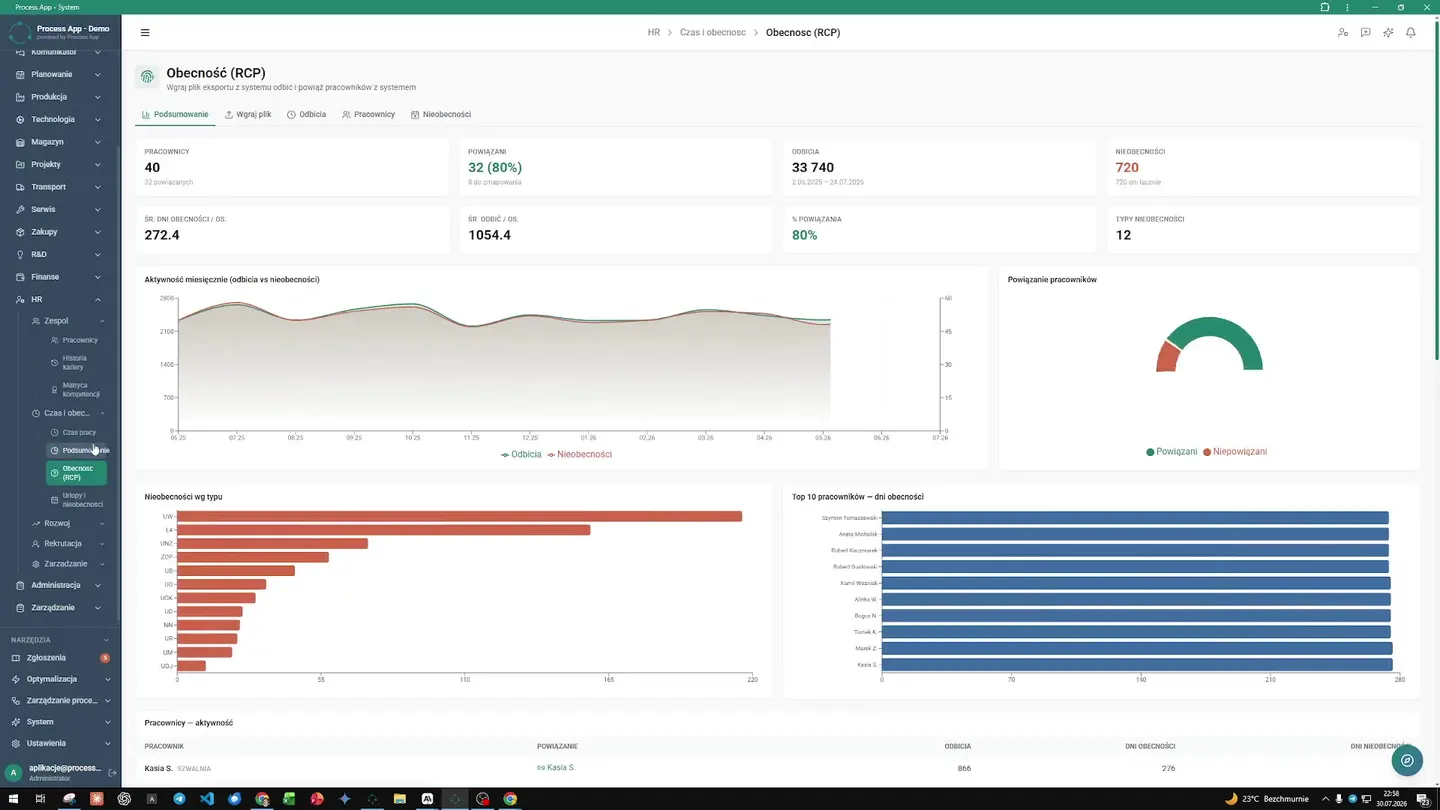
Task: Collapse the Narzędzia section chevron
Action: click(107, 640)
